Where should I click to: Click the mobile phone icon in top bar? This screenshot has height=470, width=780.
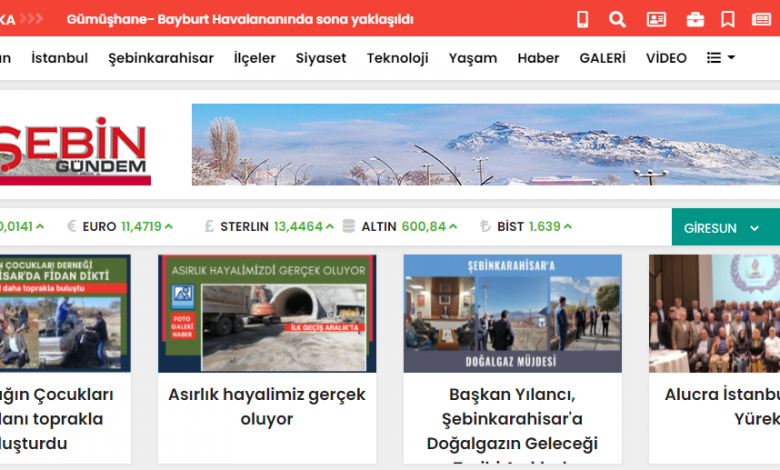pyautogui.click(x=583, y=19)
